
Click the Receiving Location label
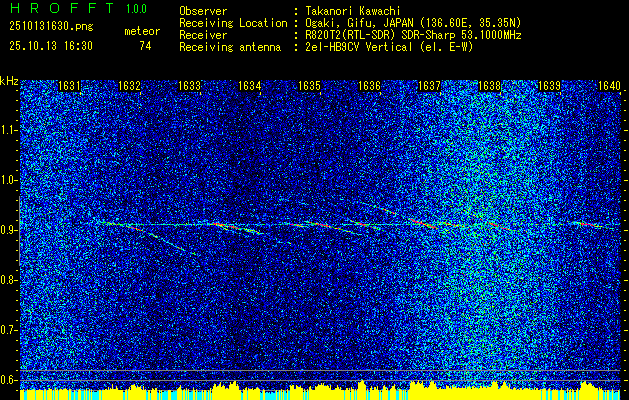[x=233, y=23]
